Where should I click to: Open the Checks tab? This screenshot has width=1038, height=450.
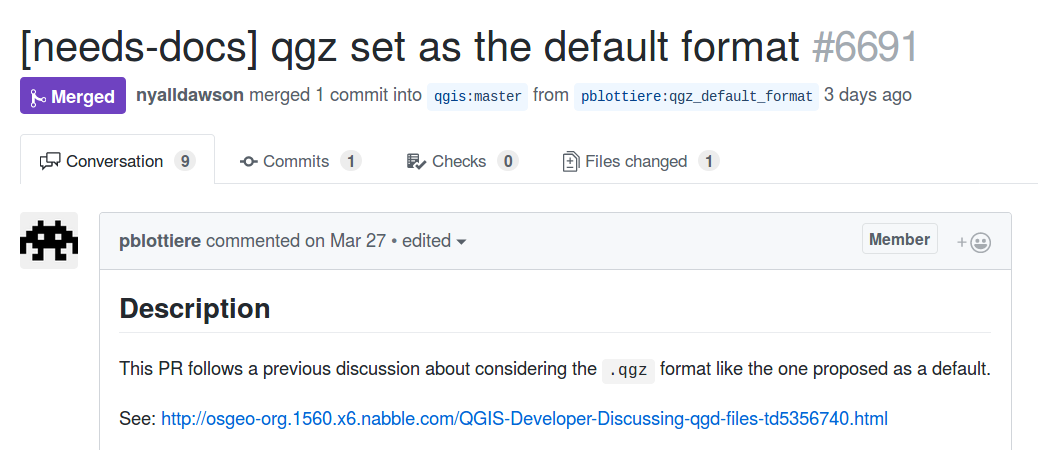462,161
